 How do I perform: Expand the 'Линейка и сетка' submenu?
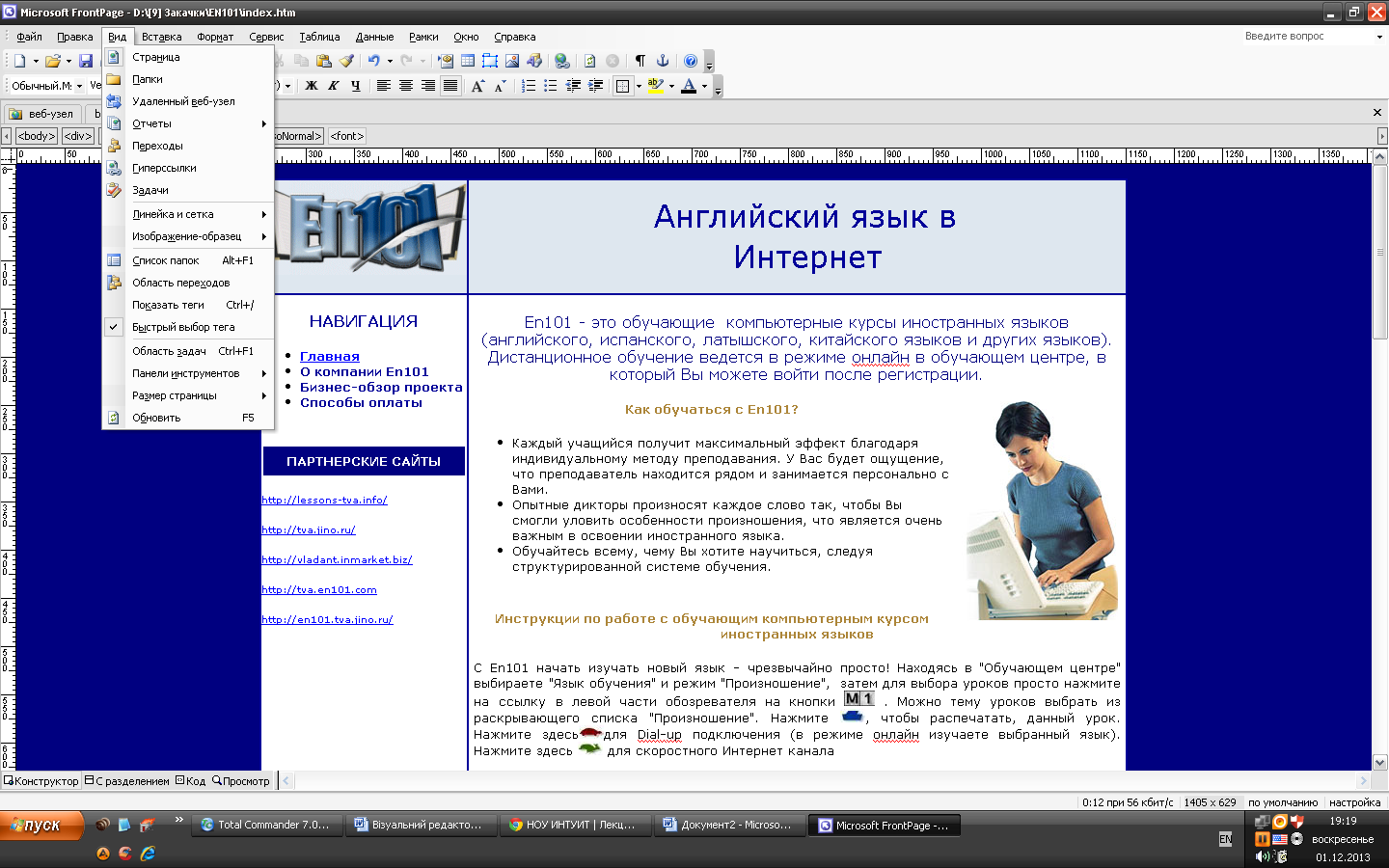pos(188,214)
